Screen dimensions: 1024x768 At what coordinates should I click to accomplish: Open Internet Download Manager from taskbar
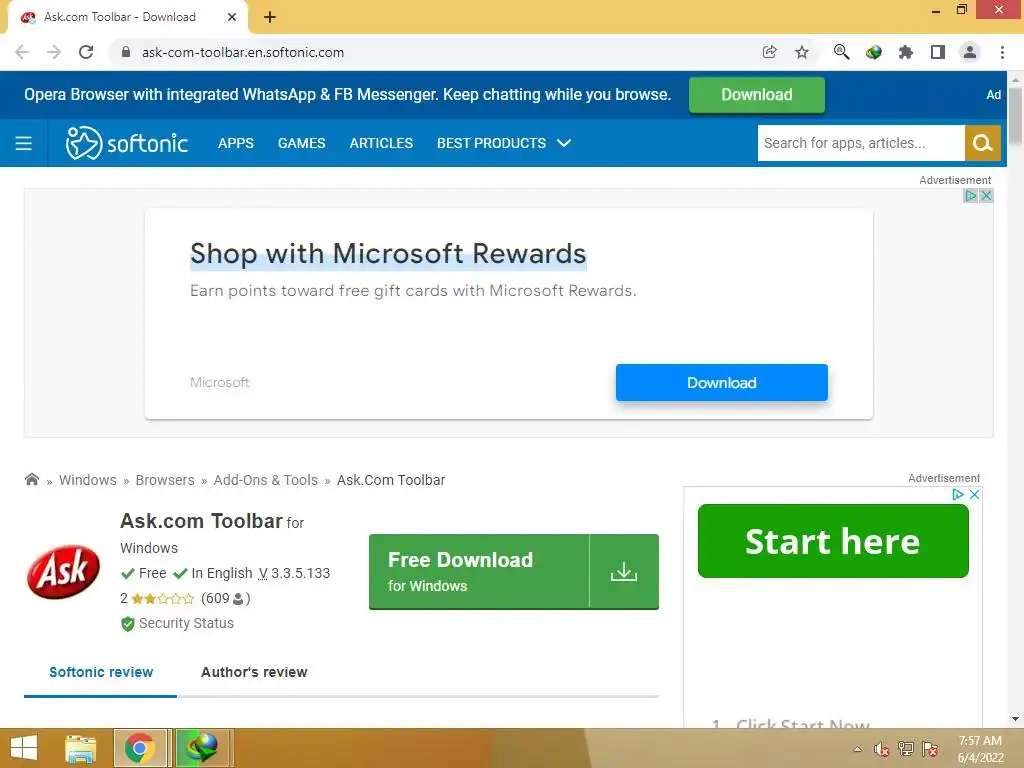pyautogui.click(x=202, y=748)
